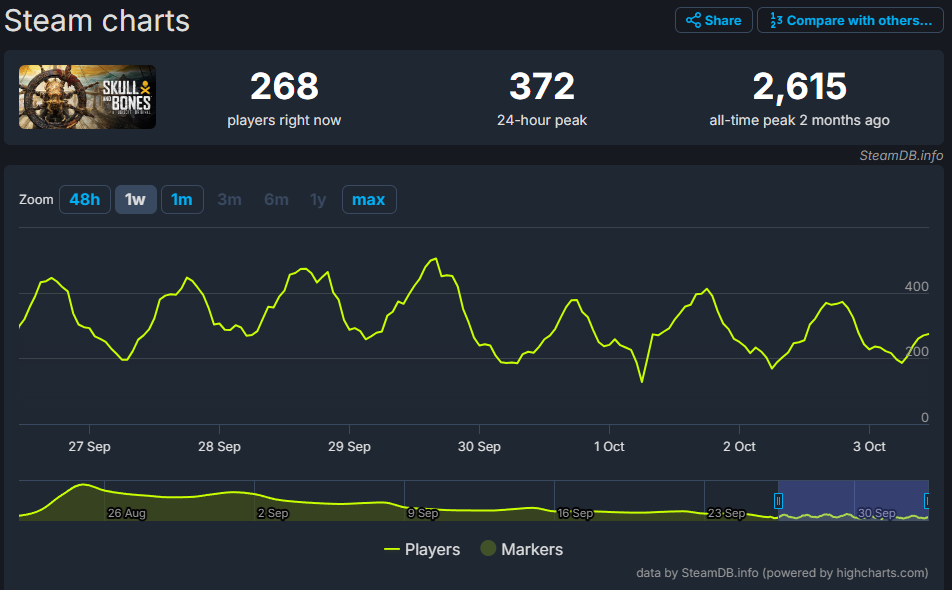This screenshot has height=590, width=952.
Task: Click the share icon in Share button
Action: tap(693, 20)
